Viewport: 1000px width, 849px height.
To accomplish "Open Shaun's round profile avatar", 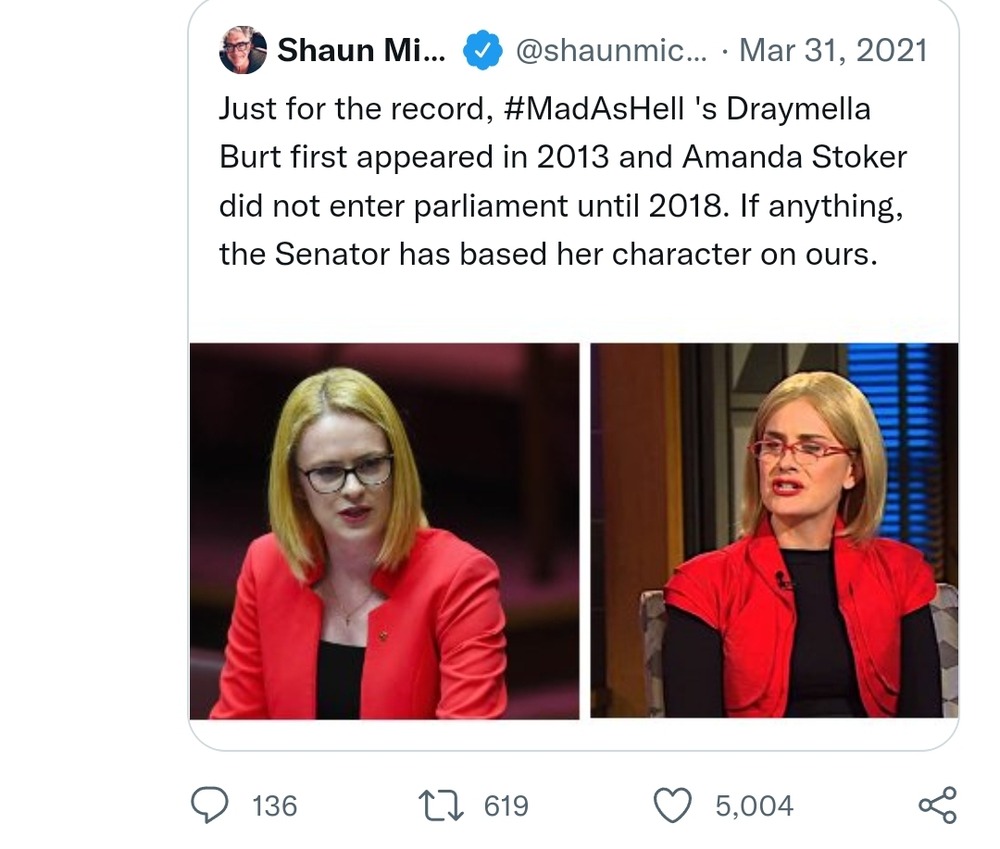I will coord(243,50).
